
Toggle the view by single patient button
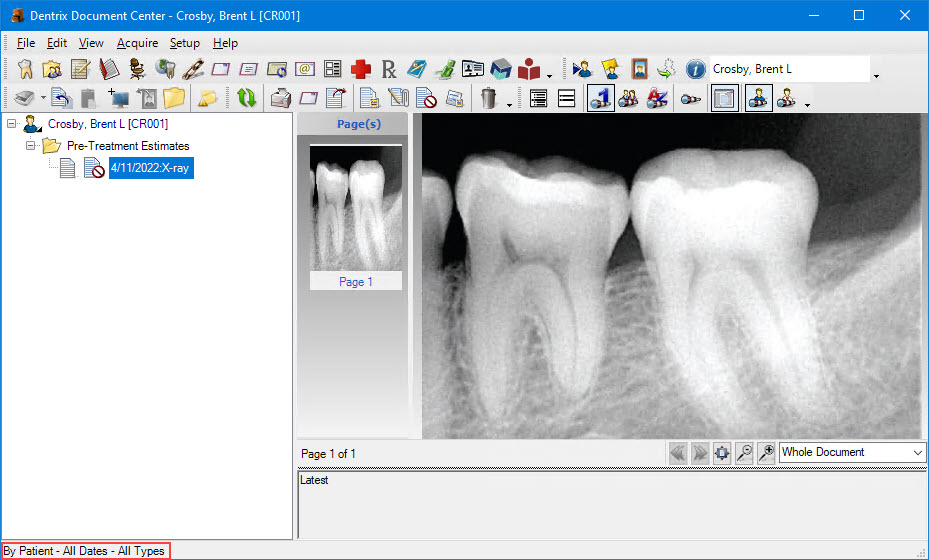coord(600,98)
